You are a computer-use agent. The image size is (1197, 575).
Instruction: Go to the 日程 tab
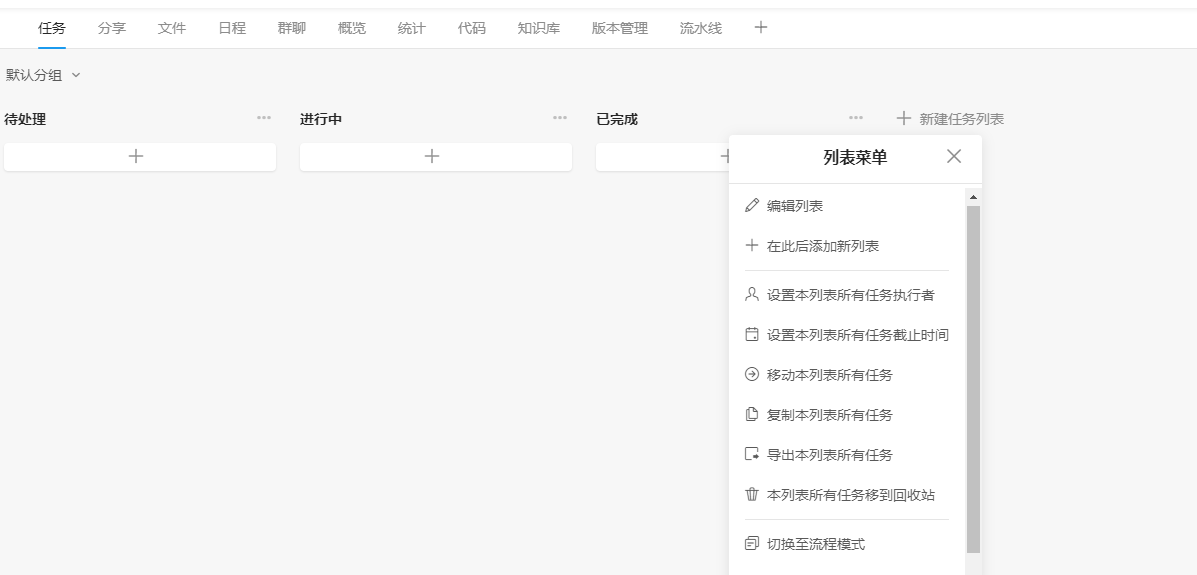tap(232, 28)
